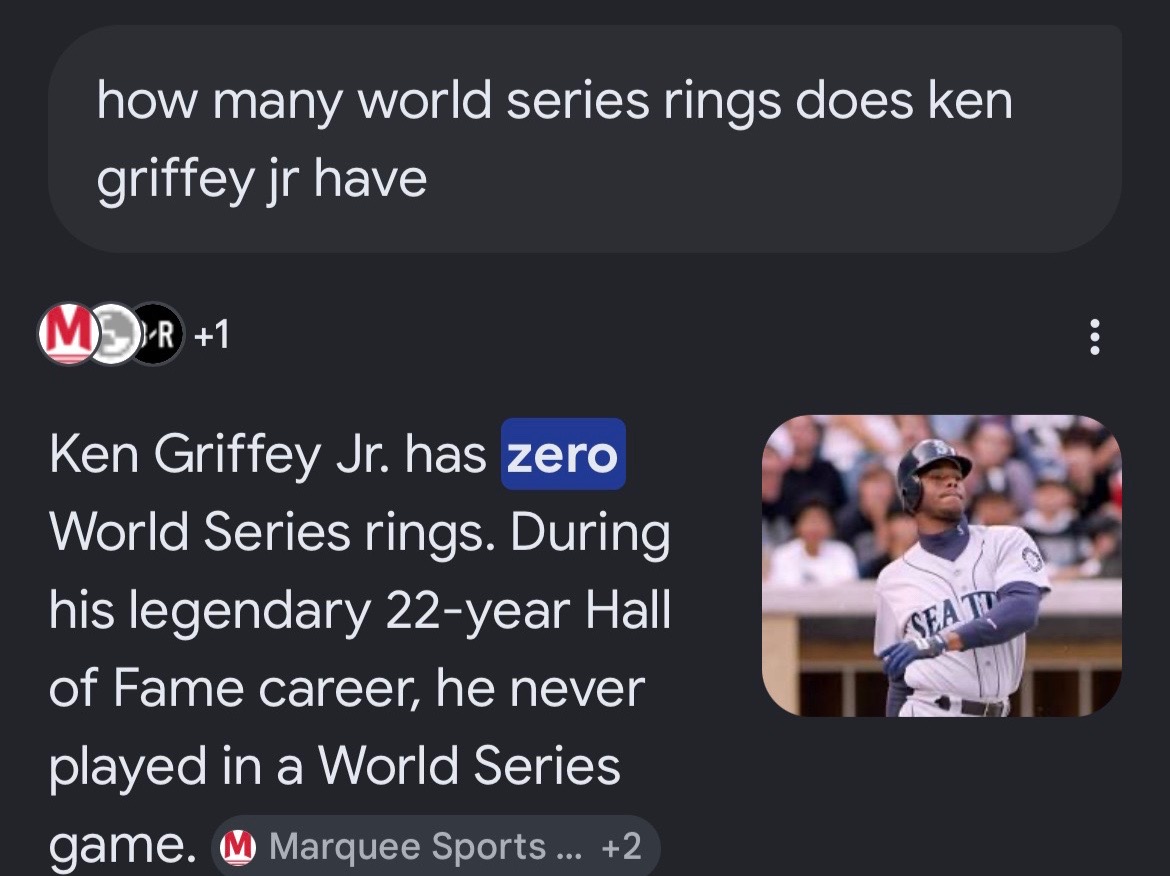Tap the M logo inside citation chip

point(238,846)
